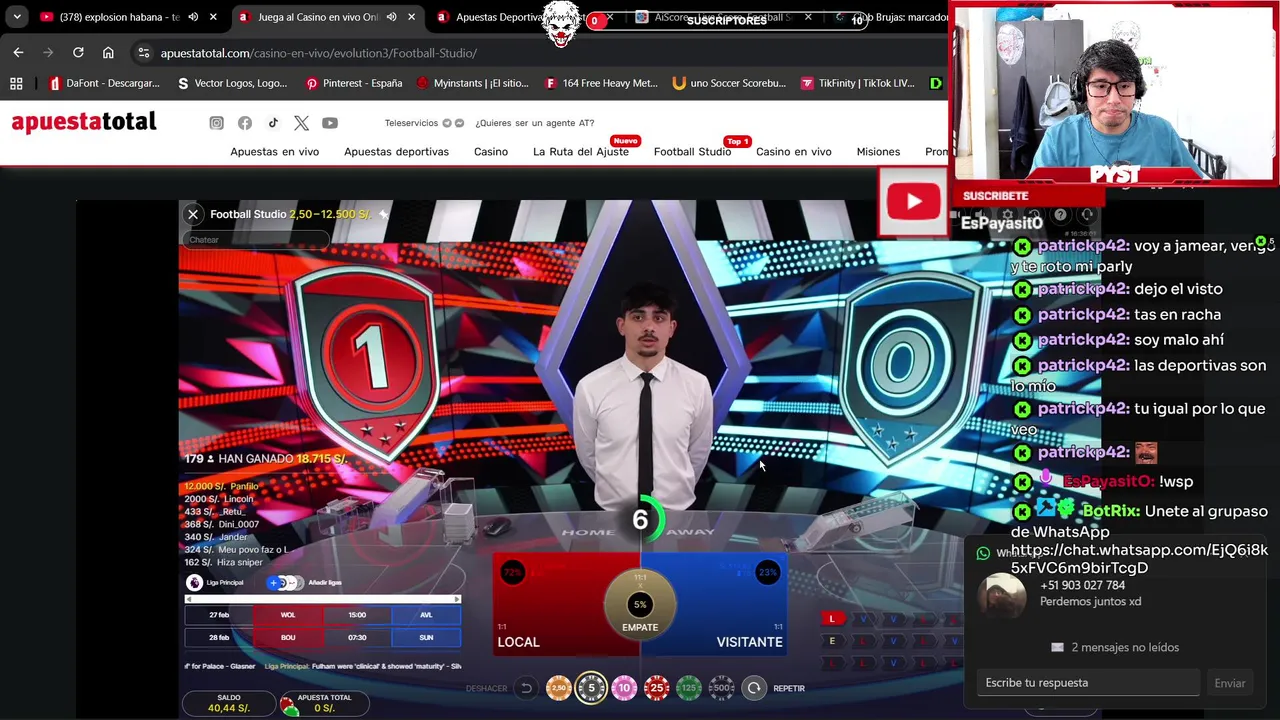1280x720 pixels.
Task: Select the 2,50 betting chip
Action: [559, 688]
